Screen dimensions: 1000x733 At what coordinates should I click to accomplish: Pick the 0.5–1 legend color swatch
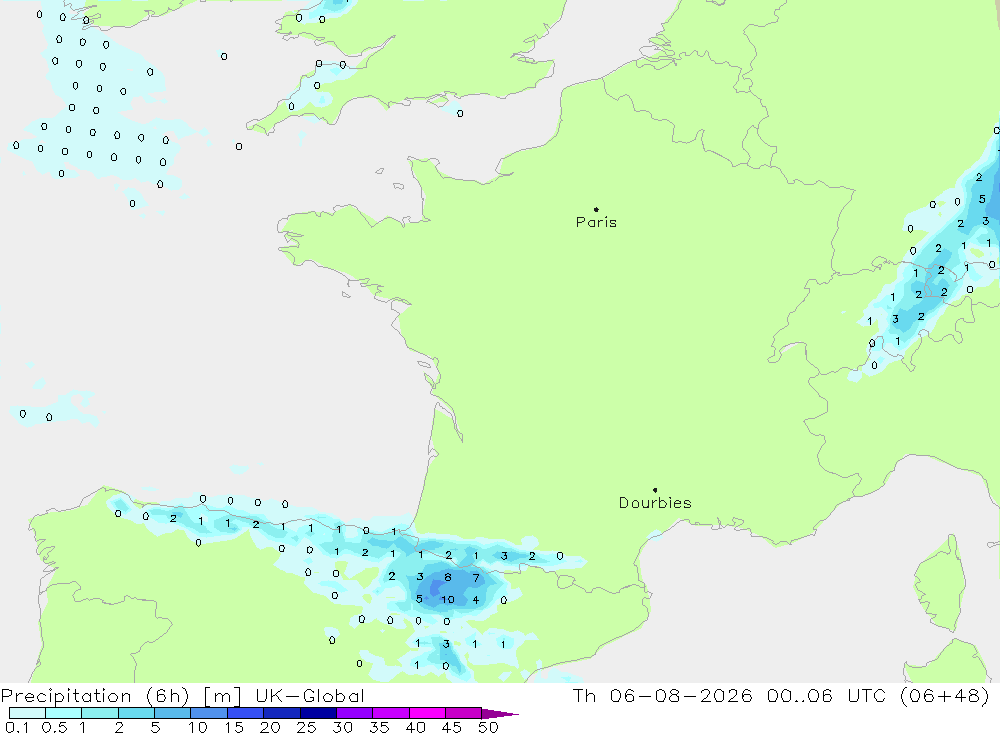click(64, 713)
